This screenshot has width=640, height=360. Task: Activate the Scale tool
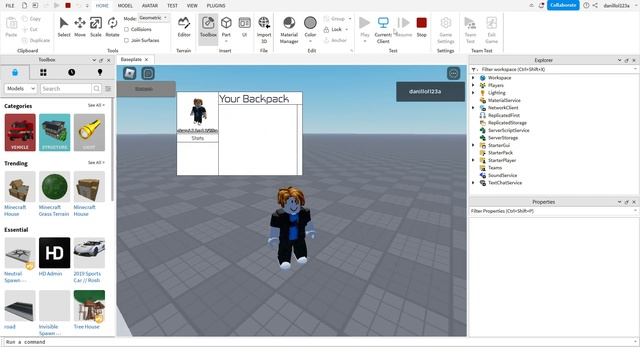pyautogui.click(x=96, y=27)
